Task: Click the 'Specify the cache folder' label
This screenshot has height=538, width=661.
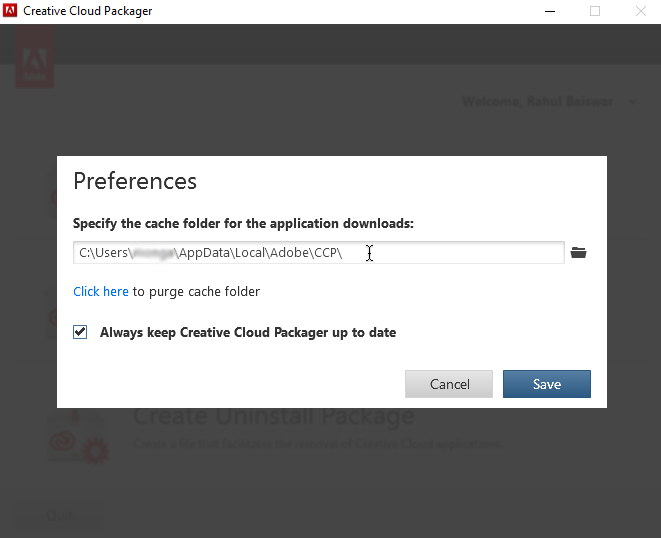Action: [243, 223]
